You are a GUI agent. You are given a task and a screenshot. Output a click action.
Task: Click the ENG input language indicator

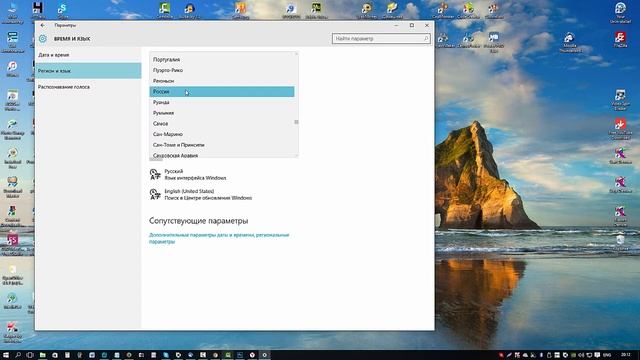[x=607, y=355]
